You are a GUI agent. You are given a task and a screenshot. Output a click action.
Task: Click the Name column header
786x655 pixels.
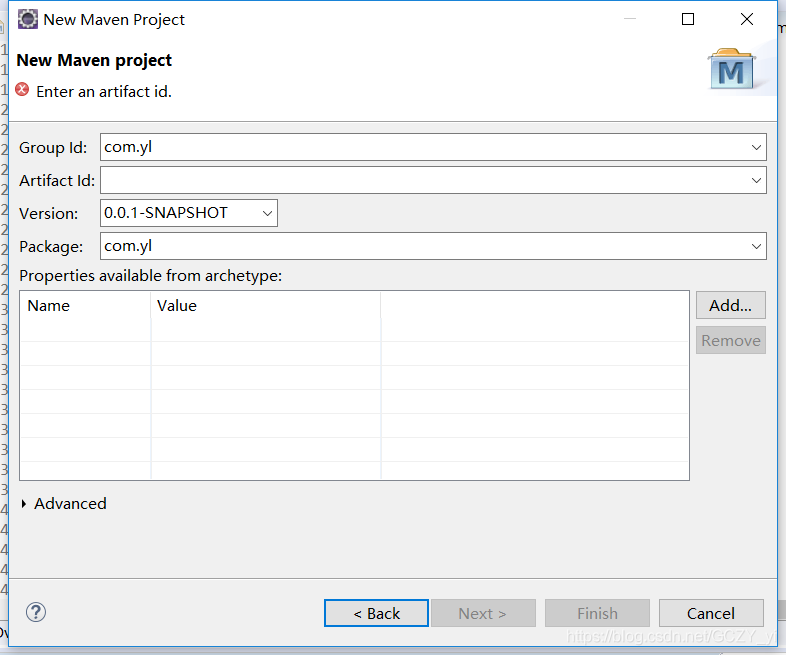pyautogui.click(x=85, y=306)
